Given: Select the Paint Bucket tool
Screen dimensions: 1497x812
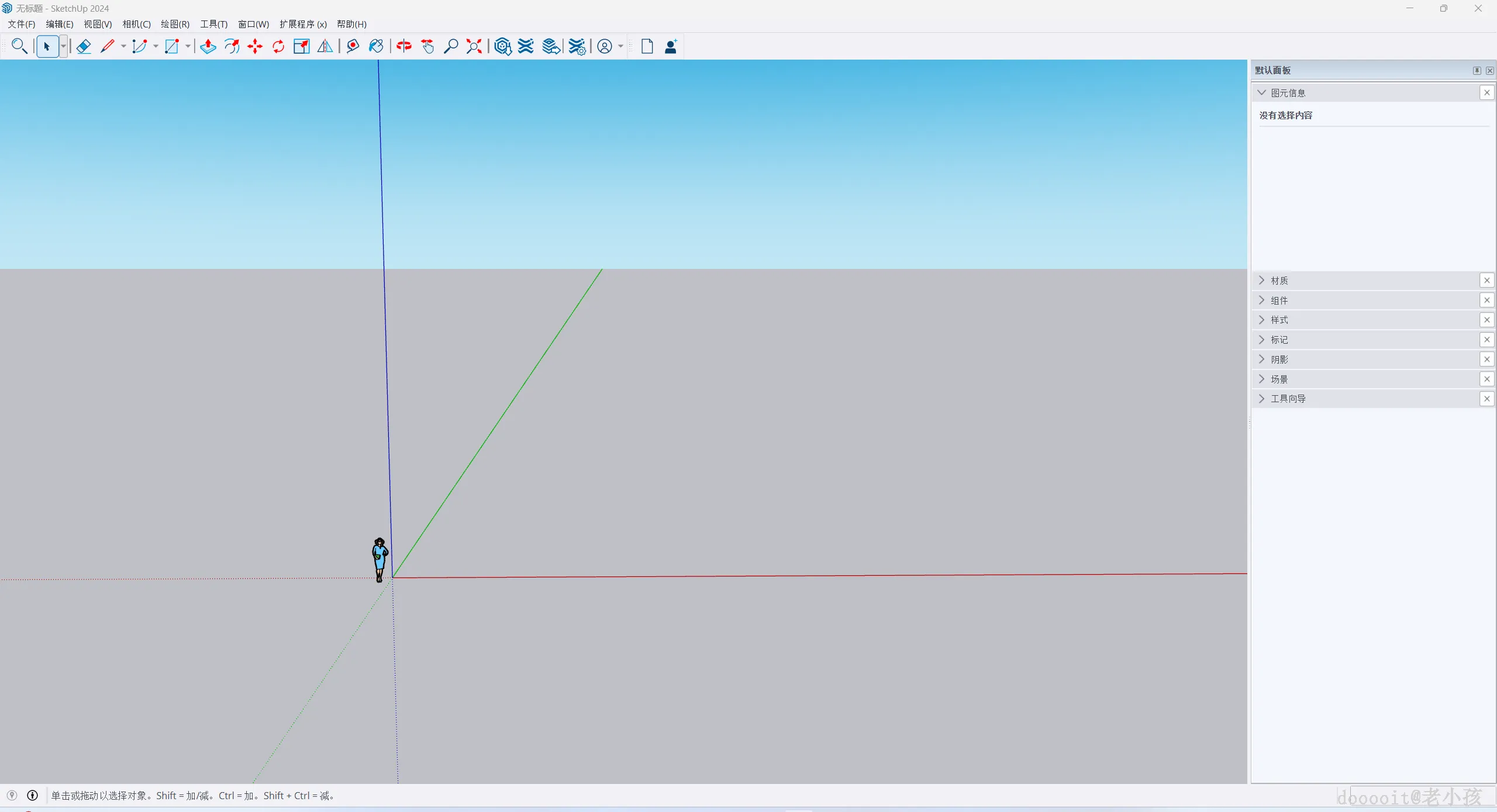Looking at the screenshot, I should 376,46.
